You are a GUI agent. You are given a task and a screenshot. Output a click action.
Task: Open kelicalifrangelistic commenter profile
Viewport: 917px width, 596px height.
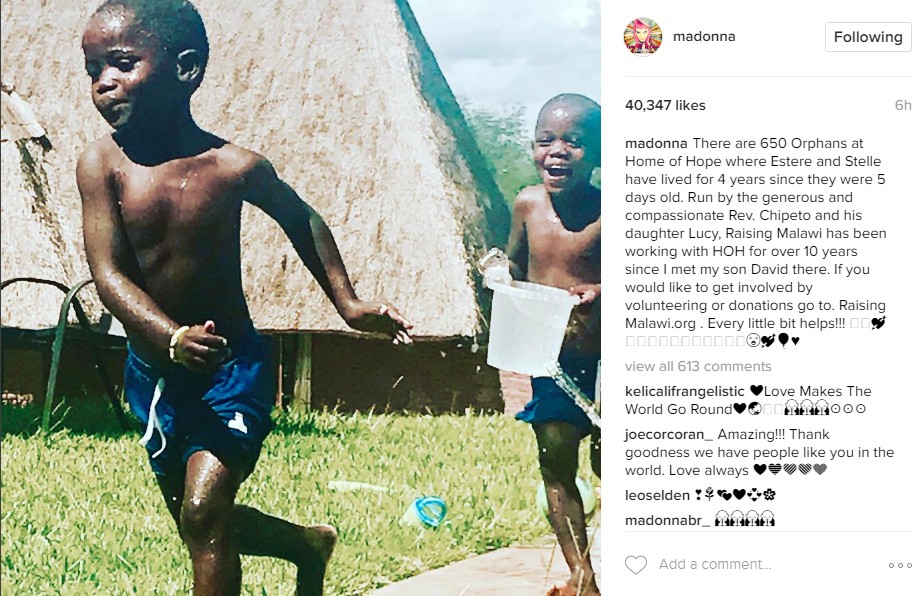tap(684, 391)
